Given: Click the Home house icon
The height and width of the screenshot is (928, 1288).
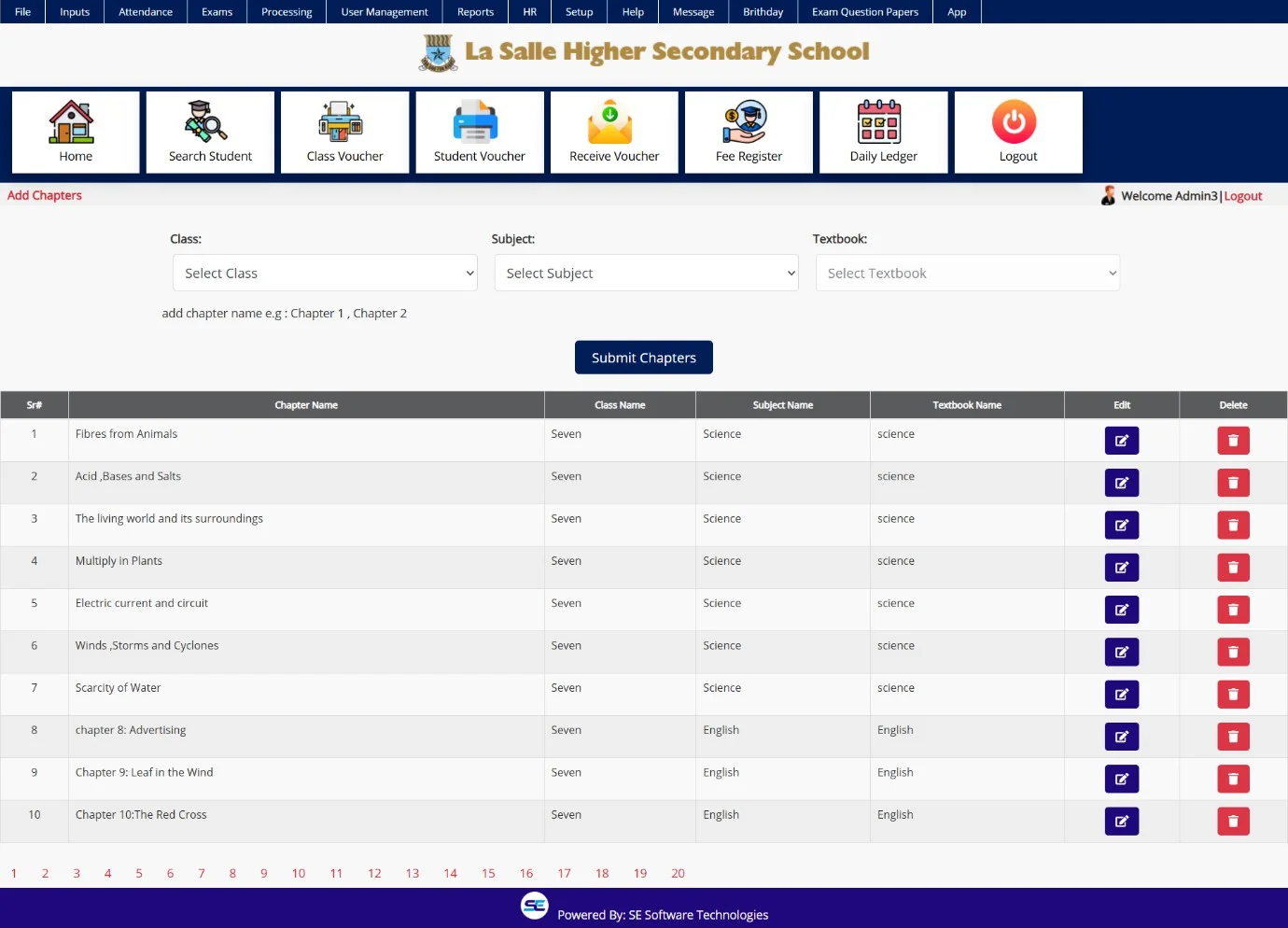Looking at the screenshot, I should pyautogui.click(x=72, y=122).
